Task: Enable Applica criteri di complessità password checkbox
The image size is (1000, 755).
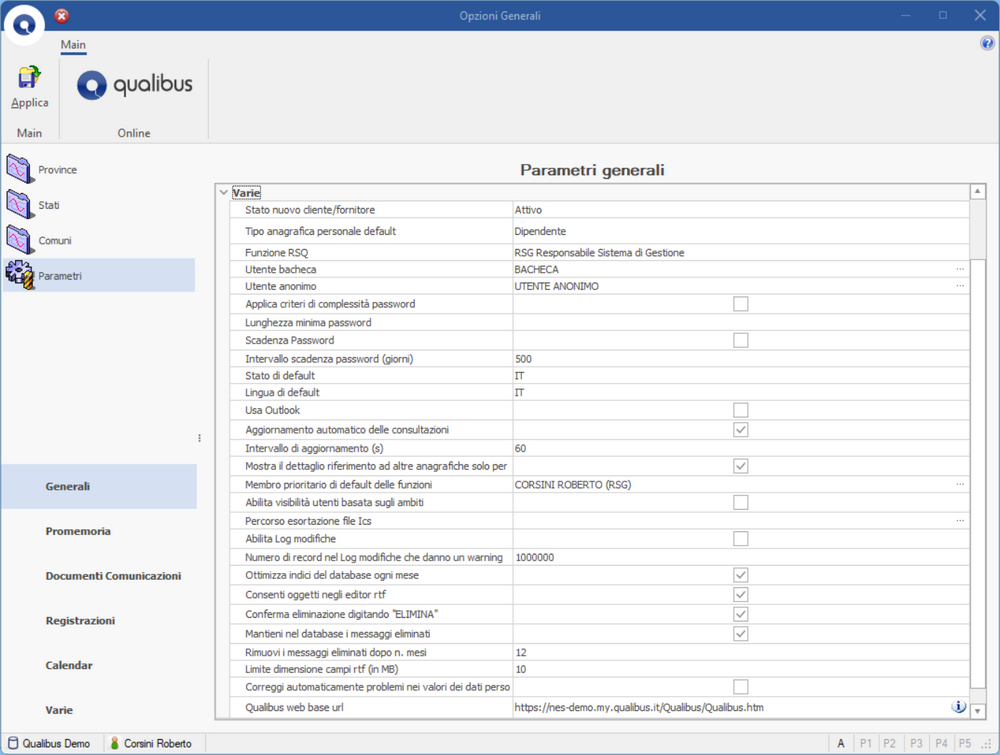Action: point(740,304)
